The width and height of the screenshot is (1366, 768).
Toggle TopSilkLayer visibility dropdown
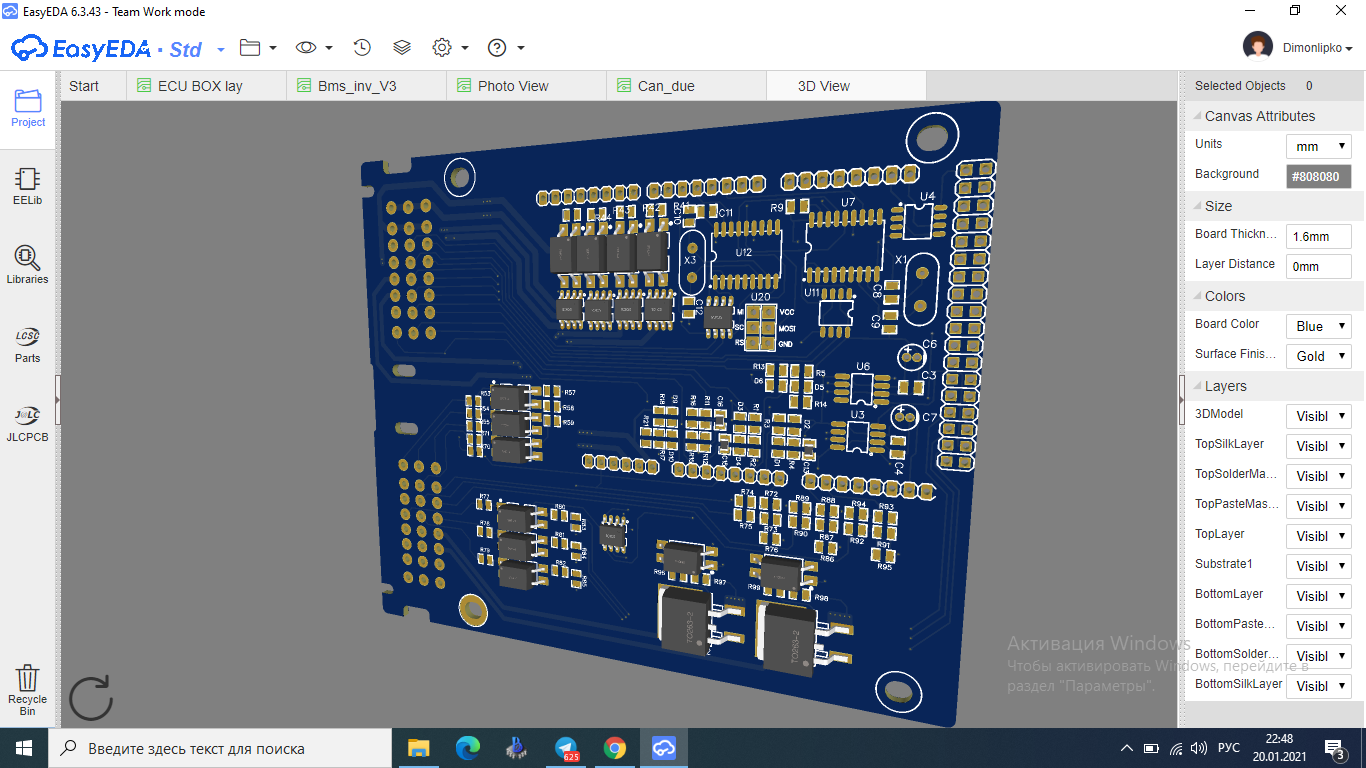[1318, 446]
